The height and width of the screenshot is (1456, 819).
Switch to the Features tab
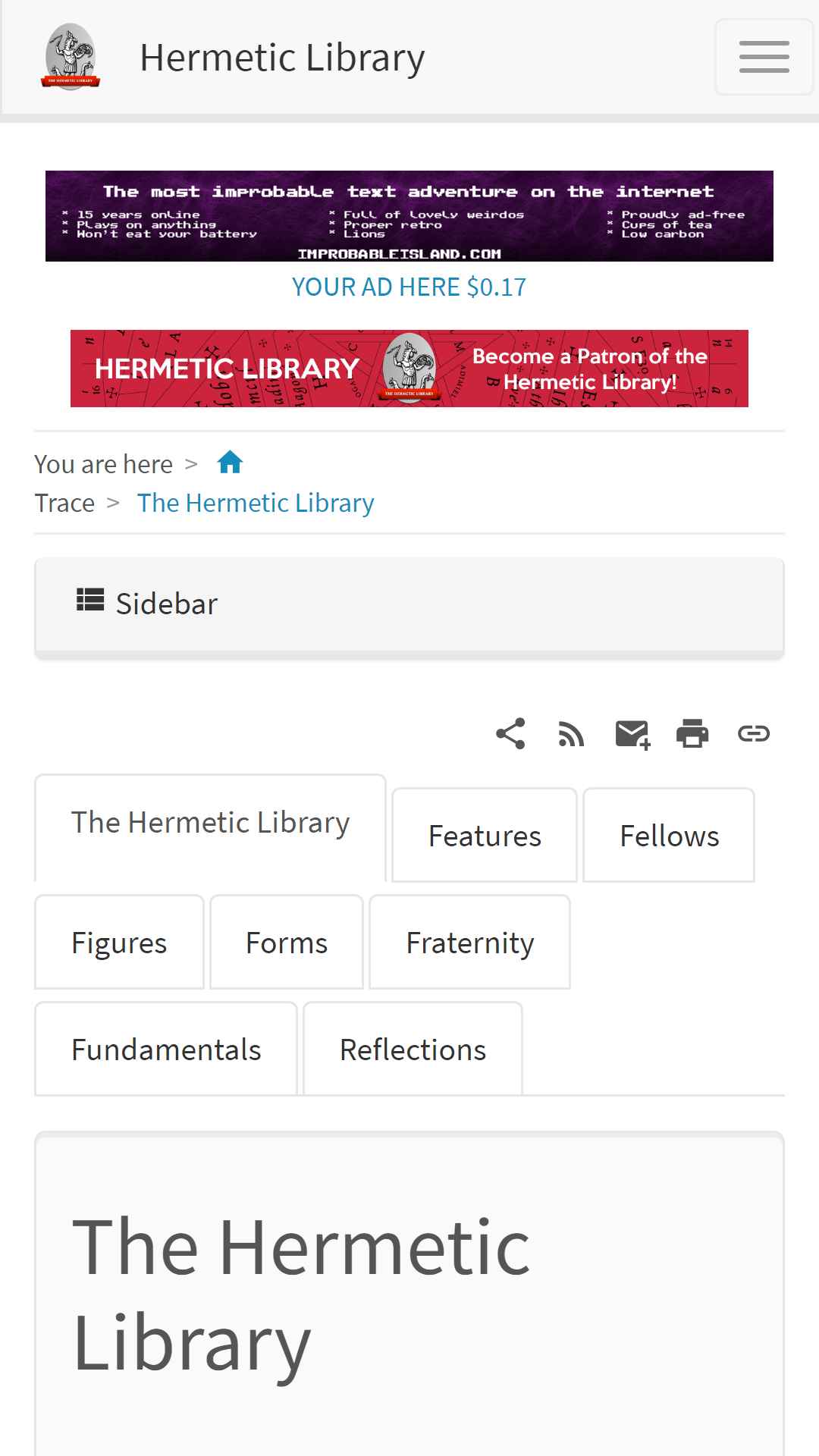[485, 836]
